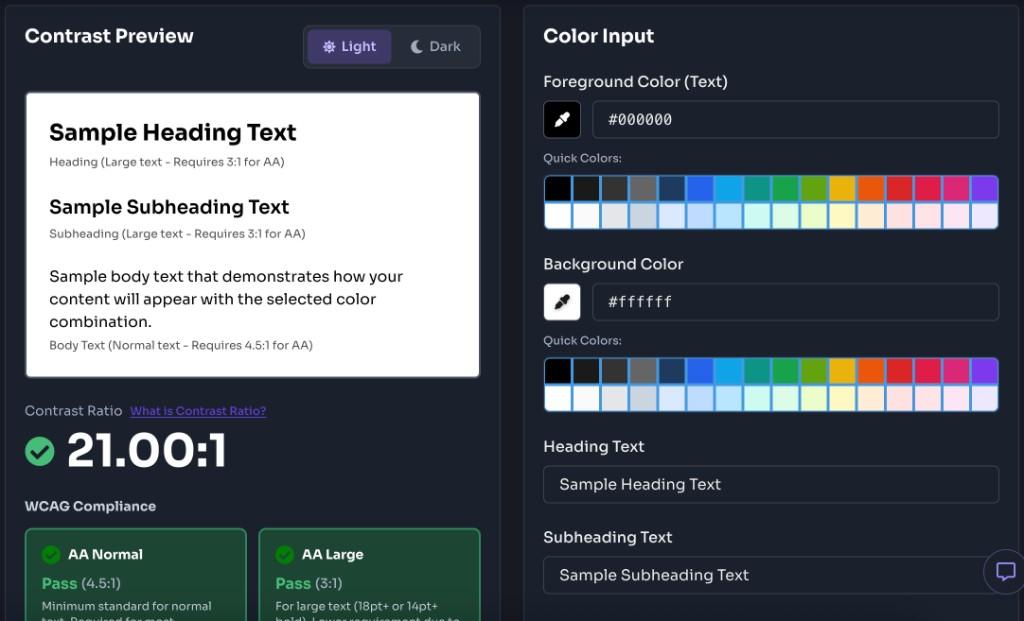Edit the foreground hex field #000000
The image size is (1024, 621).
795,119
